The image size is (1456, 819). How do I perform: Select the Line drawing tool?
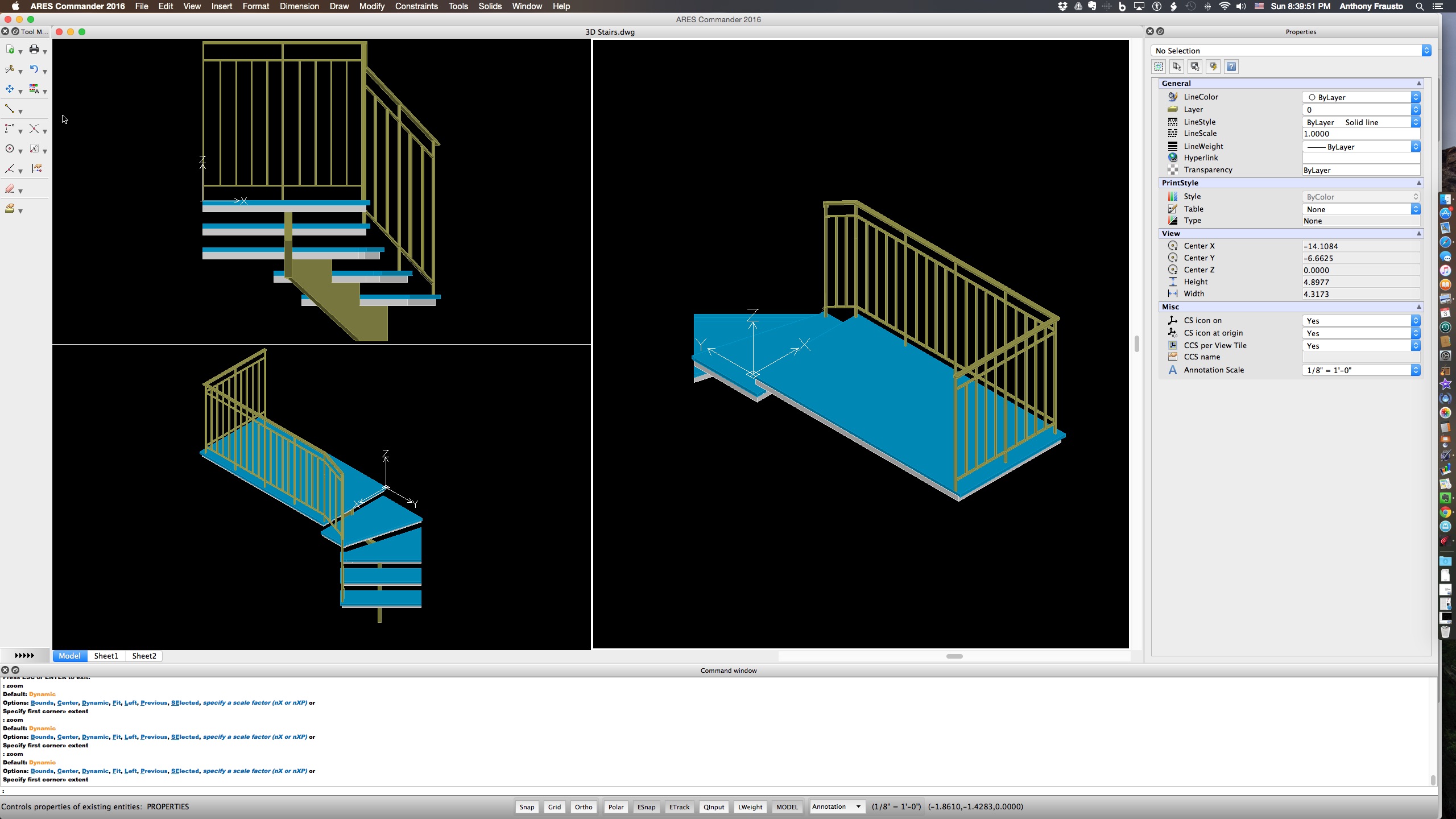(10, 109)
